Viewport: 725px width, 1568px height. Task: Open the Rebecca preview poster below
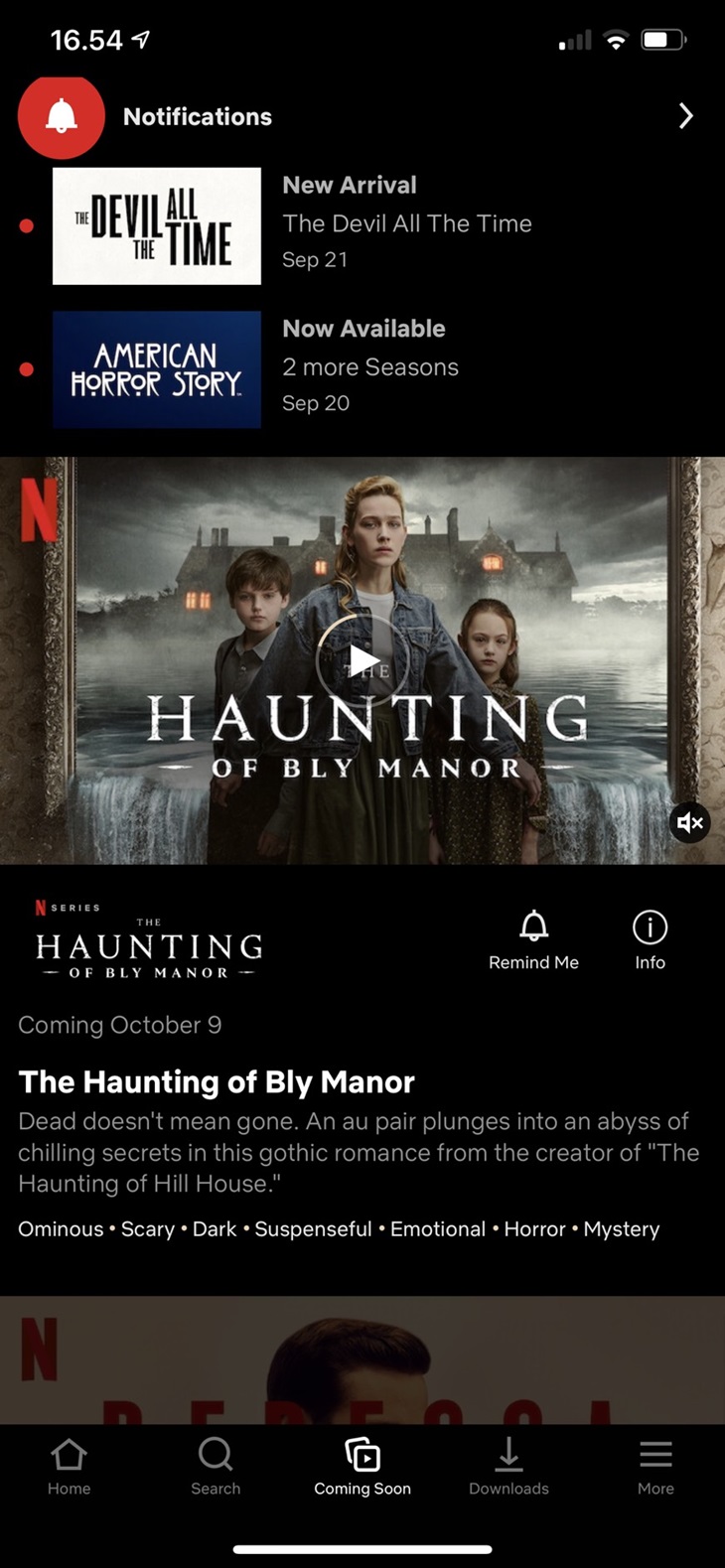(362, 1360)
